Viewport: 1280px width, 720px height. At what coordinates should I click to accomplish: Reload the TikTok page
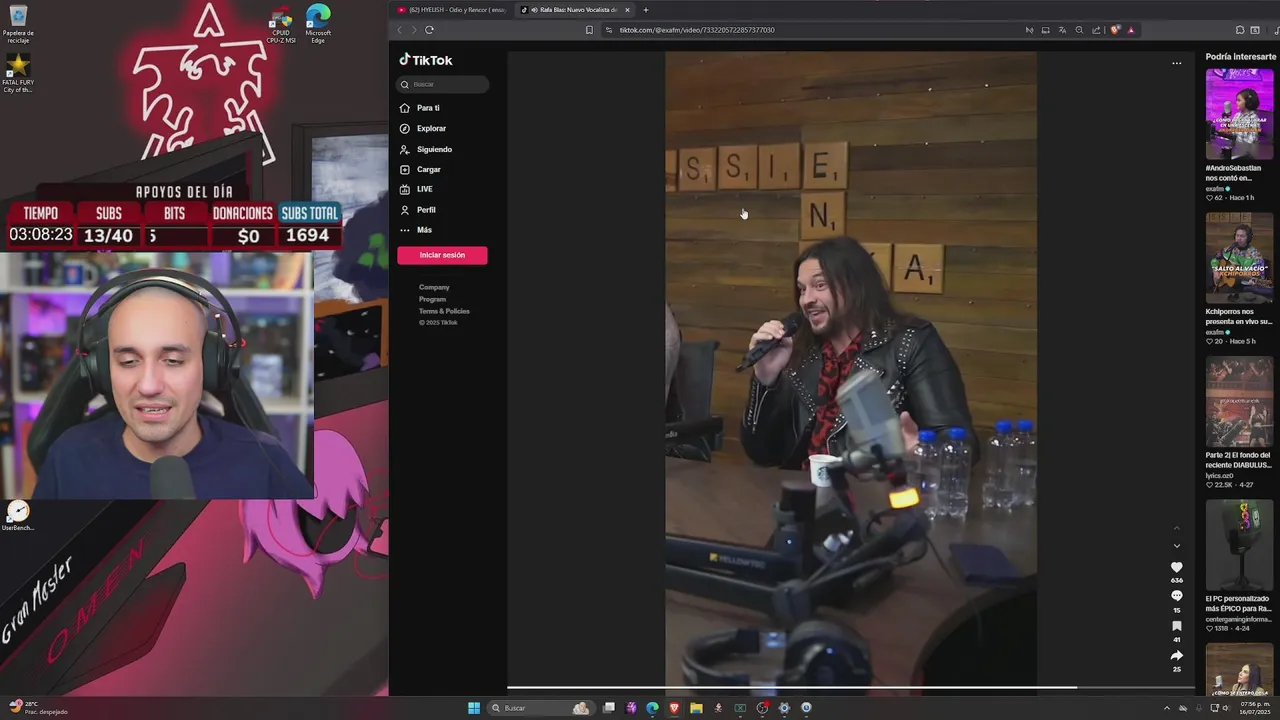click(429, 30)
